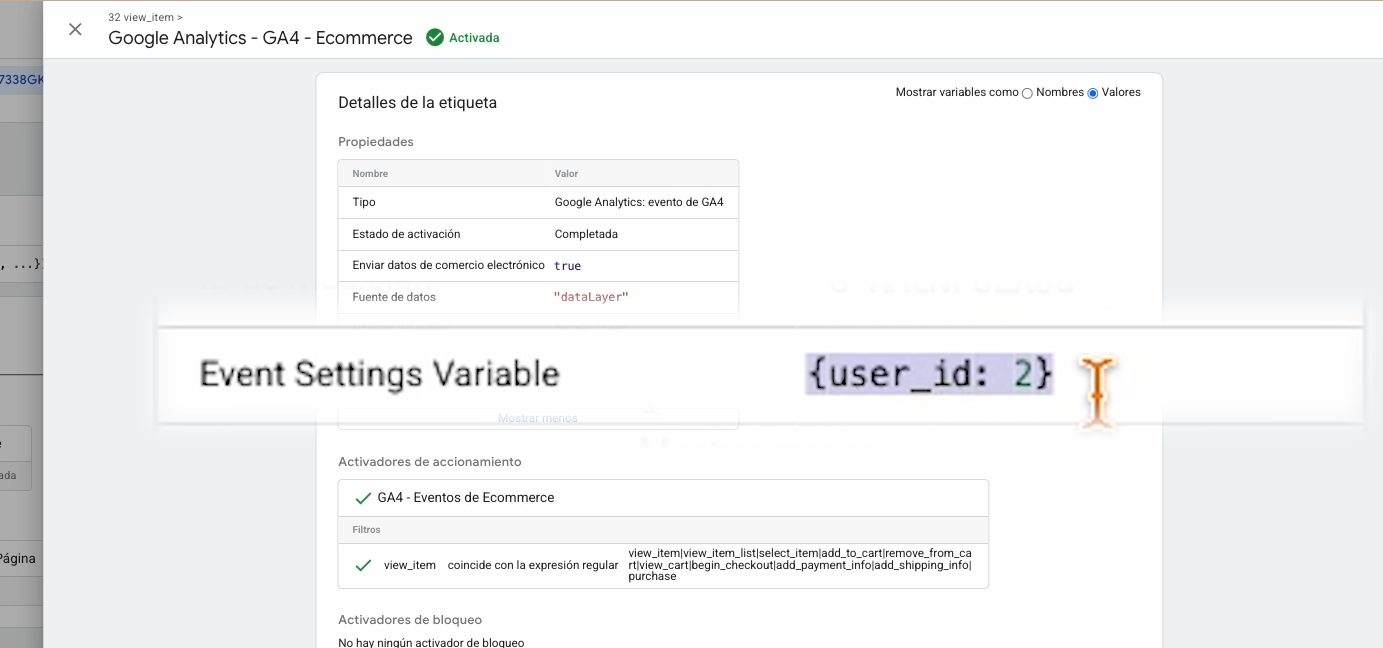Image resolution: width=1383 pixels, height=648 pixels.
Task: Click the Activadores de accionamiento heading
Action: (430, 462)
